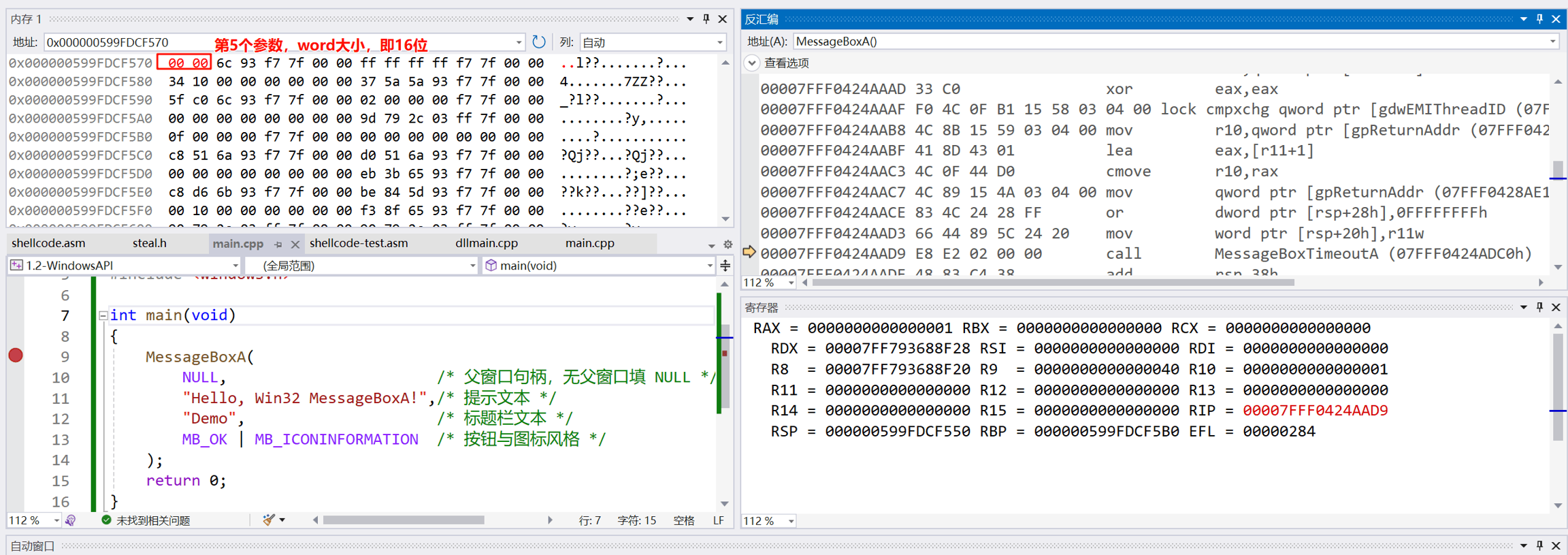This screenshot has width=1568, height=555.
Task: Click the code cleanup broom icon
Action: [x=269, y=520]
